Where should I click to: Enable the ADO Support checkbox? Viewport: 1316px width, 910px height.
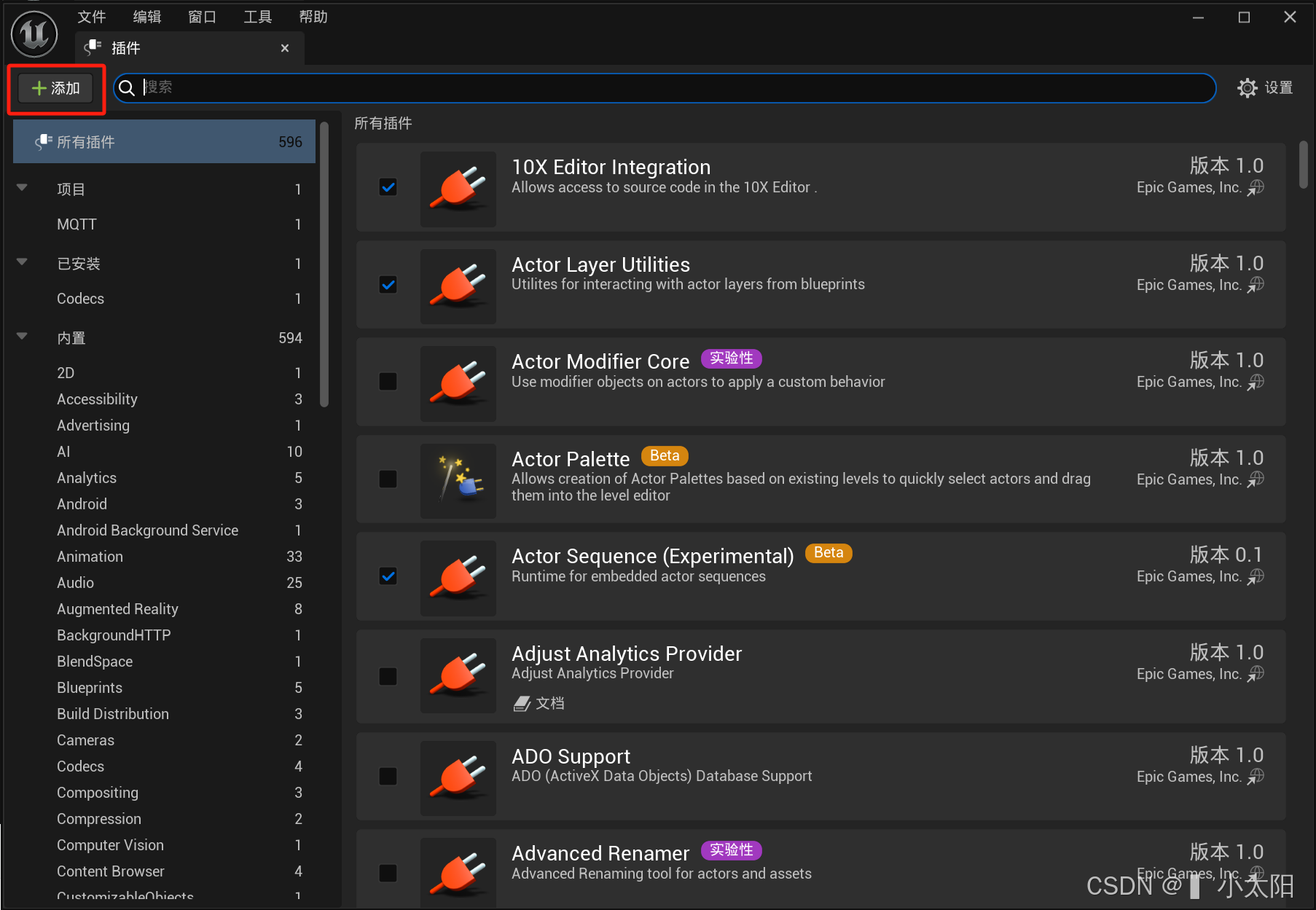(388, 777)
